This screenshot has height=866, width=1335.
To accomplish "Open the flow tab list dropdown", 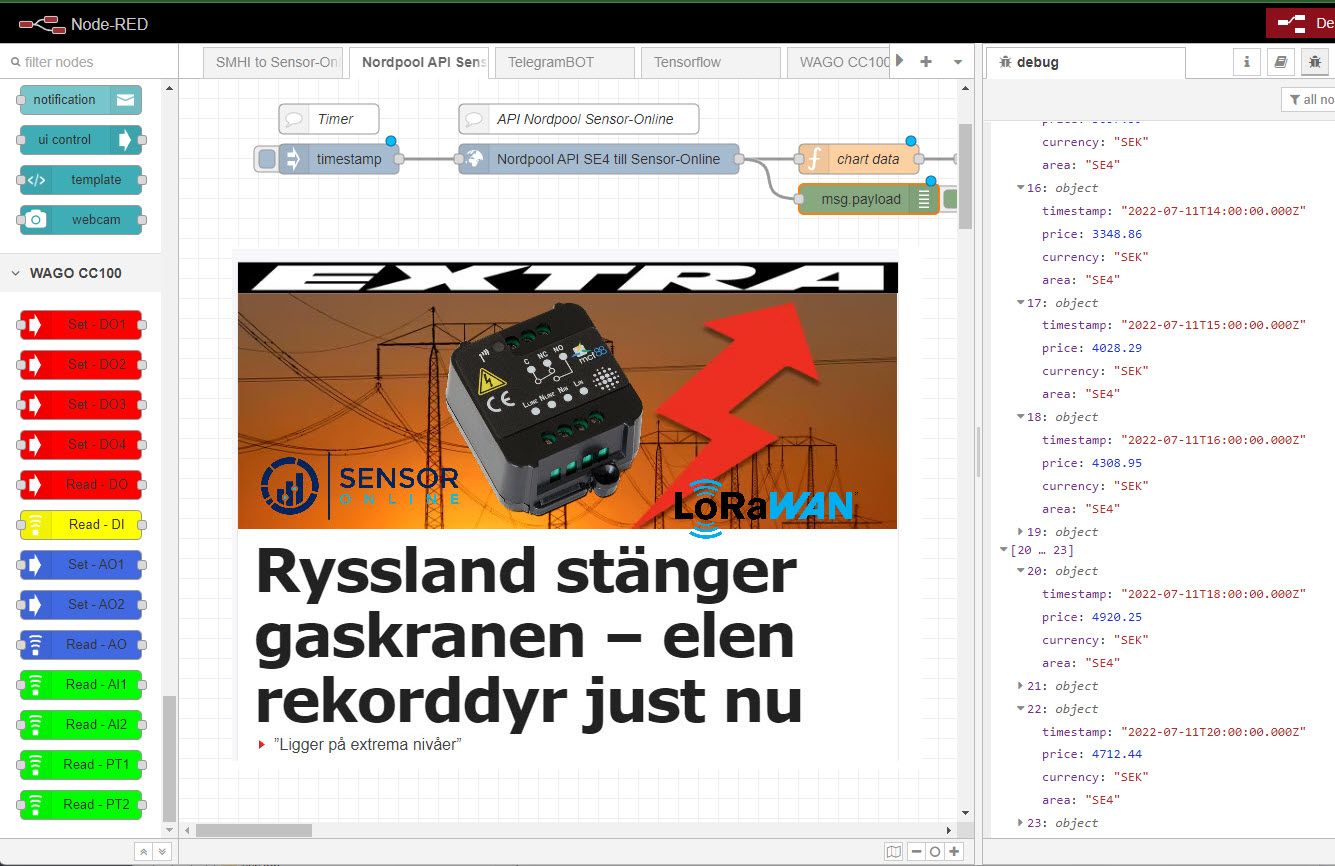I will (x=956, y=62).
